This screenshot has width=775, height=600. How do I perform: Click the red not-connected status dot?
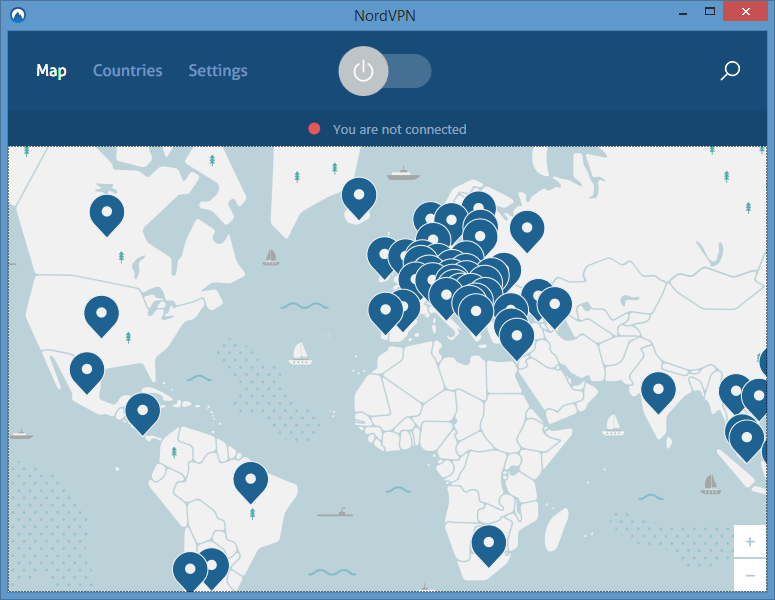click(314, 129)
